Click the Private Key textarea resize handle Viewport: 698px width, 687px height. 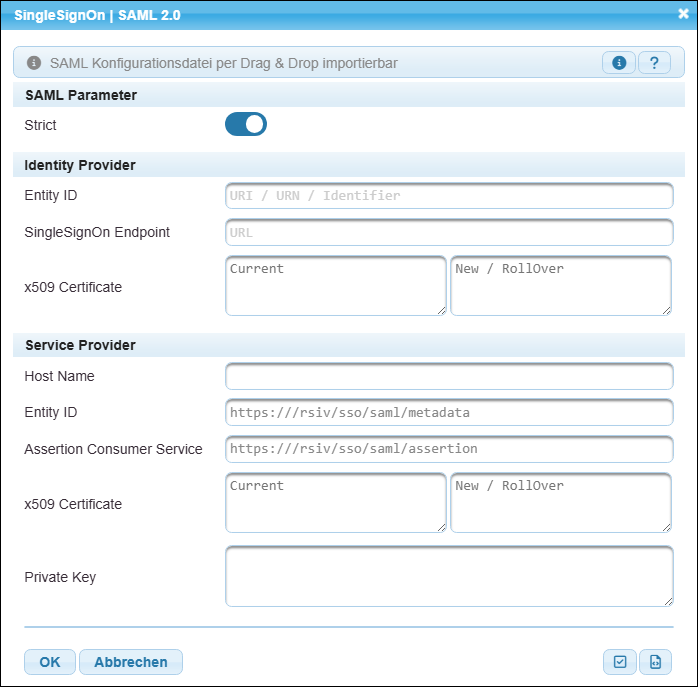coord(667,600)
